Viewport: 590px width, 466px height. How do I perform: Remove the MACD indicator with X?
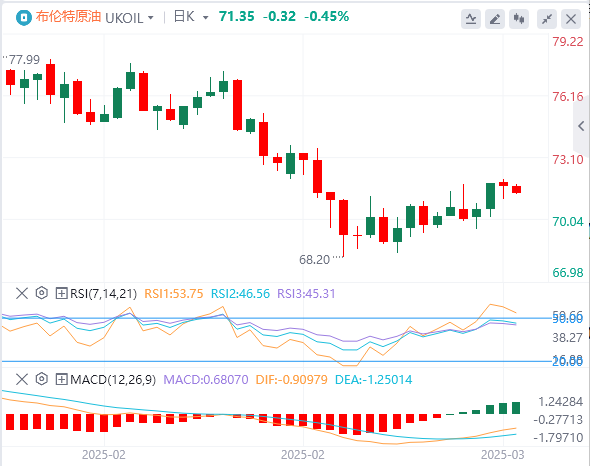tap(22, 379)
